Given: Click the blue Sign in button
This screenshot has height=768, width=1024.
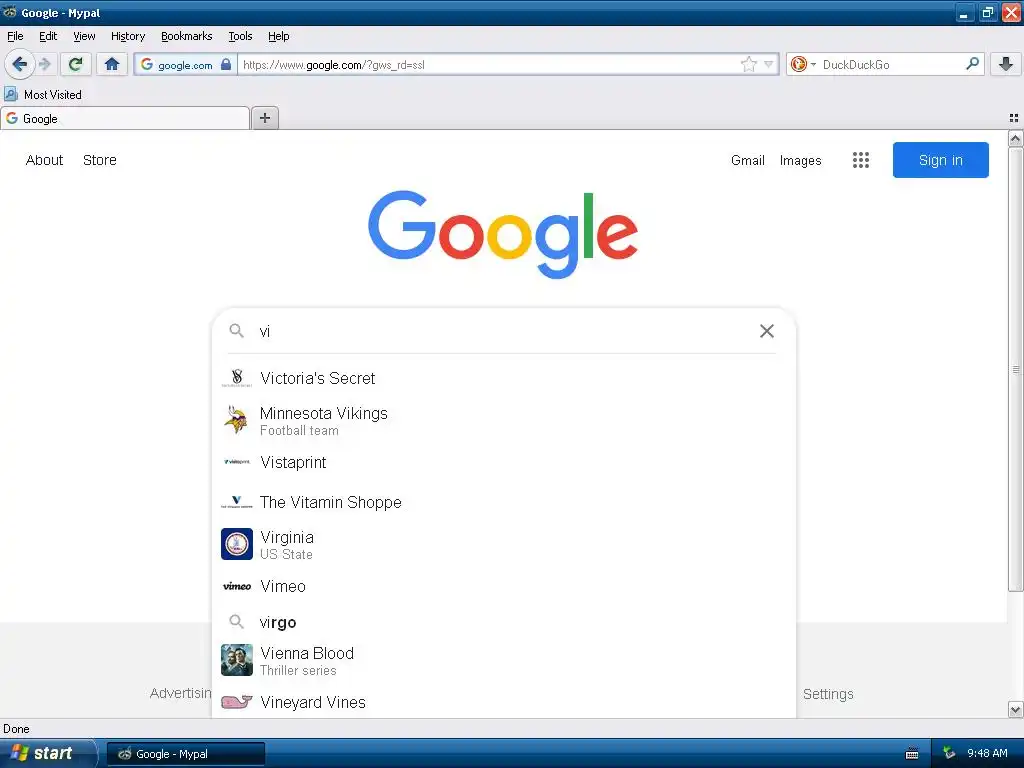Looking at the screenshot, I should [x=940, y=160].
